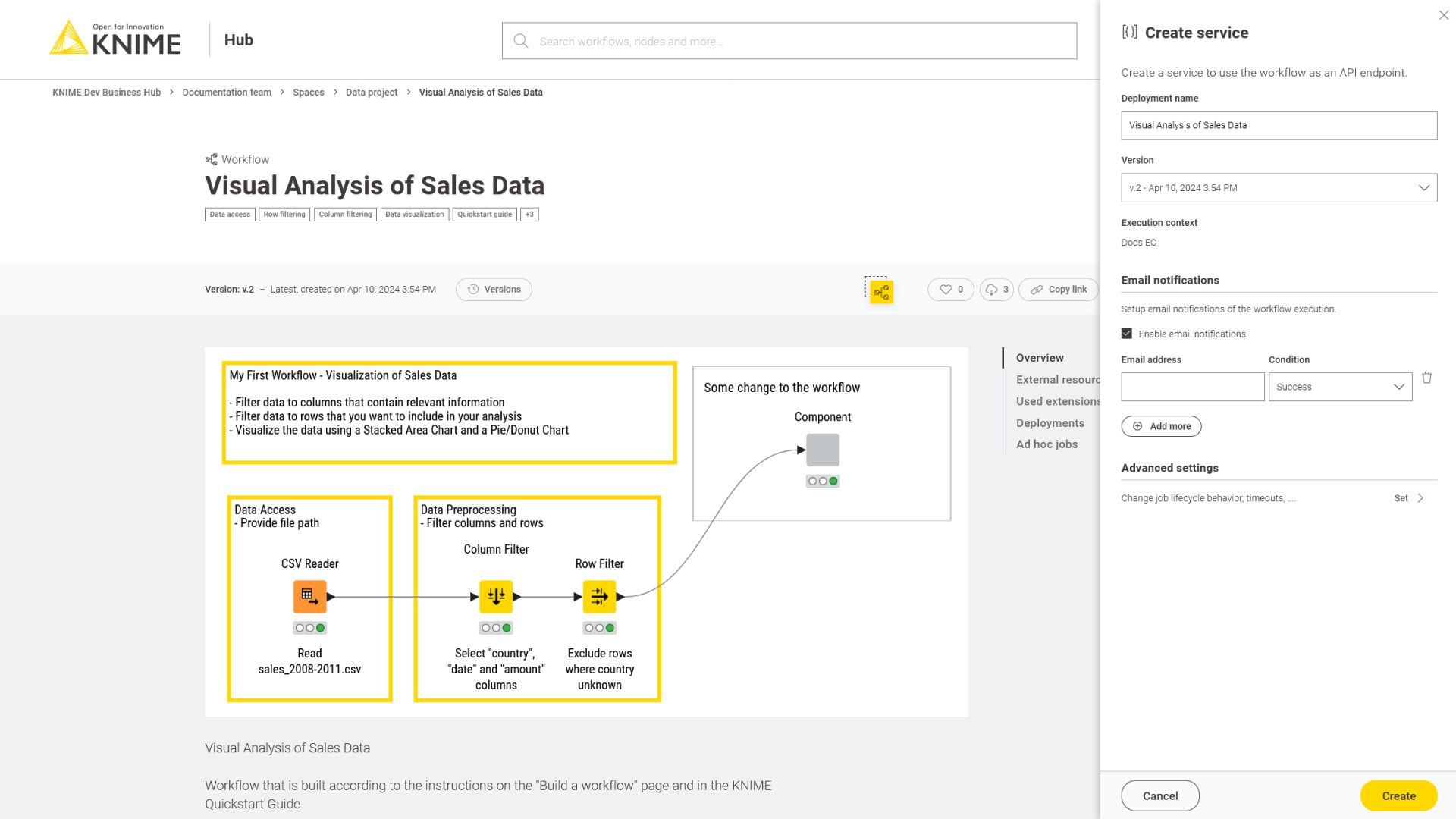Go to Ad hoc jobs section

pos(1046,444)
